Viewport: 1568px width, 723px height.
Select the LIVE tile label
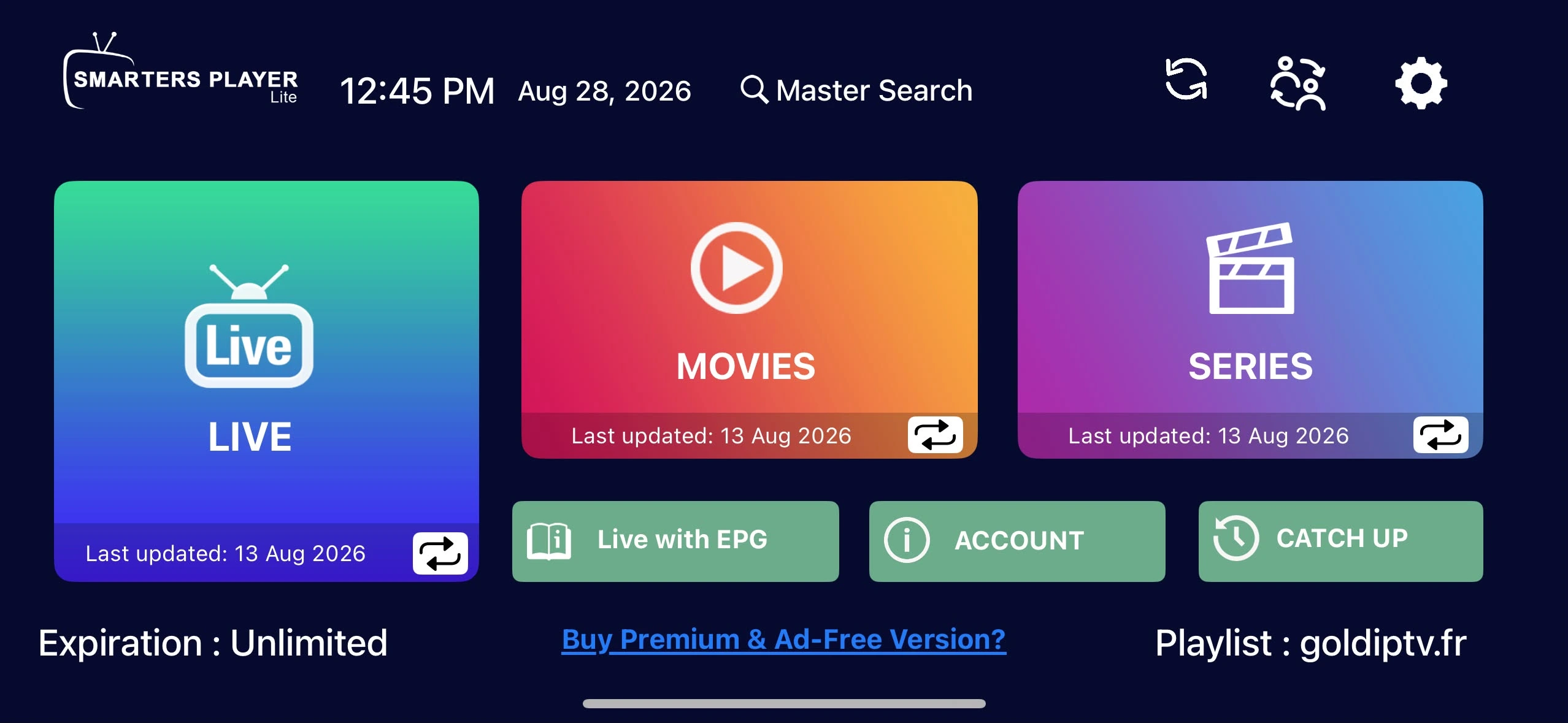coord(250,437)
